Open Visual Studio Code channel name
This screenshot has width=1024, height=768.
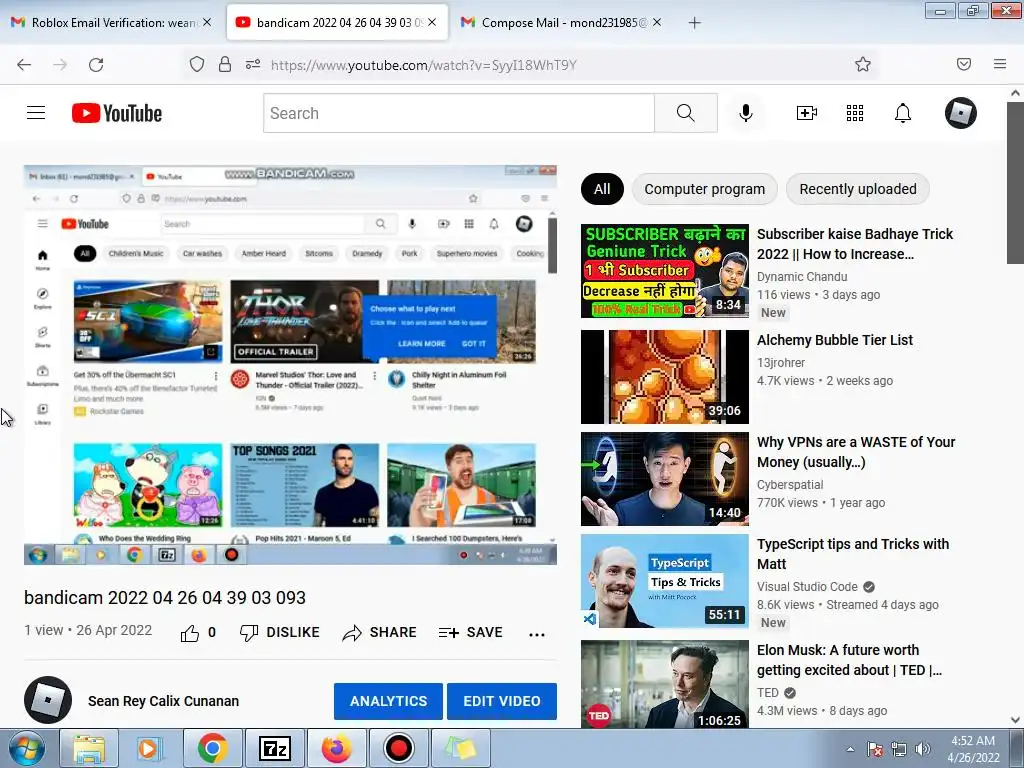[x=807, y=586]
